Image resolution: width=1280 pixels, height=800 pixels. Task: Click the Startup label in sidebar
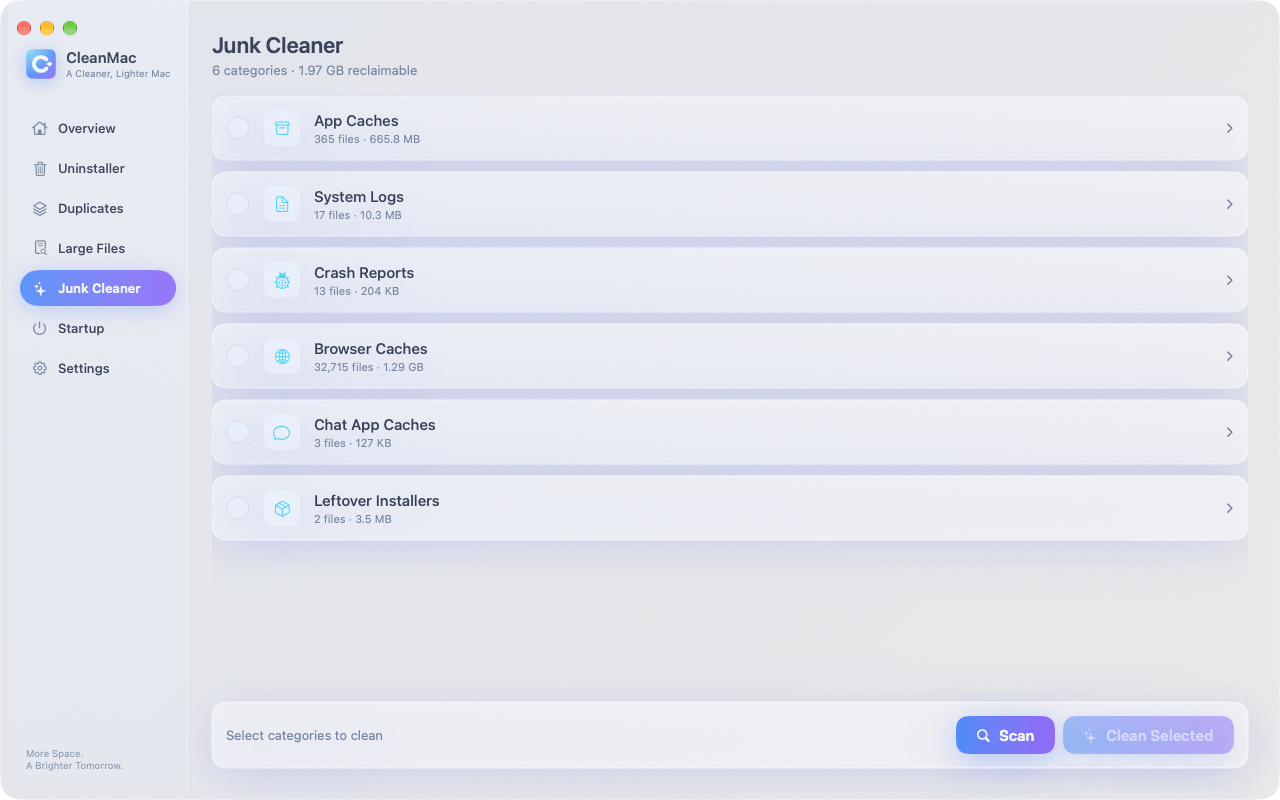coord(81,328)
